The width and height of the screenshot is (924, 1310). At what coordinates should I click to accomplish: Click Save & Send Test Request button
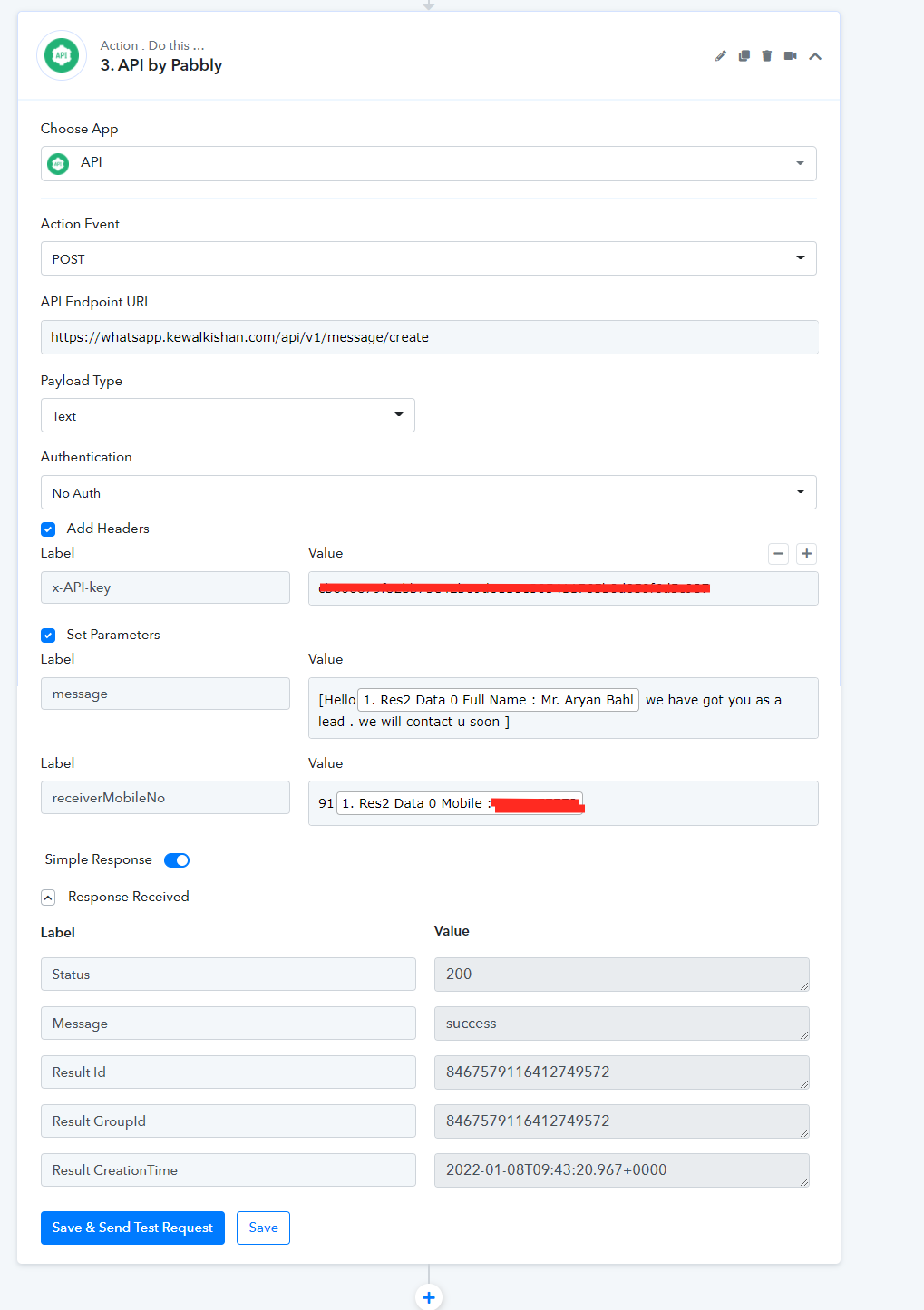coord(132,1228)
